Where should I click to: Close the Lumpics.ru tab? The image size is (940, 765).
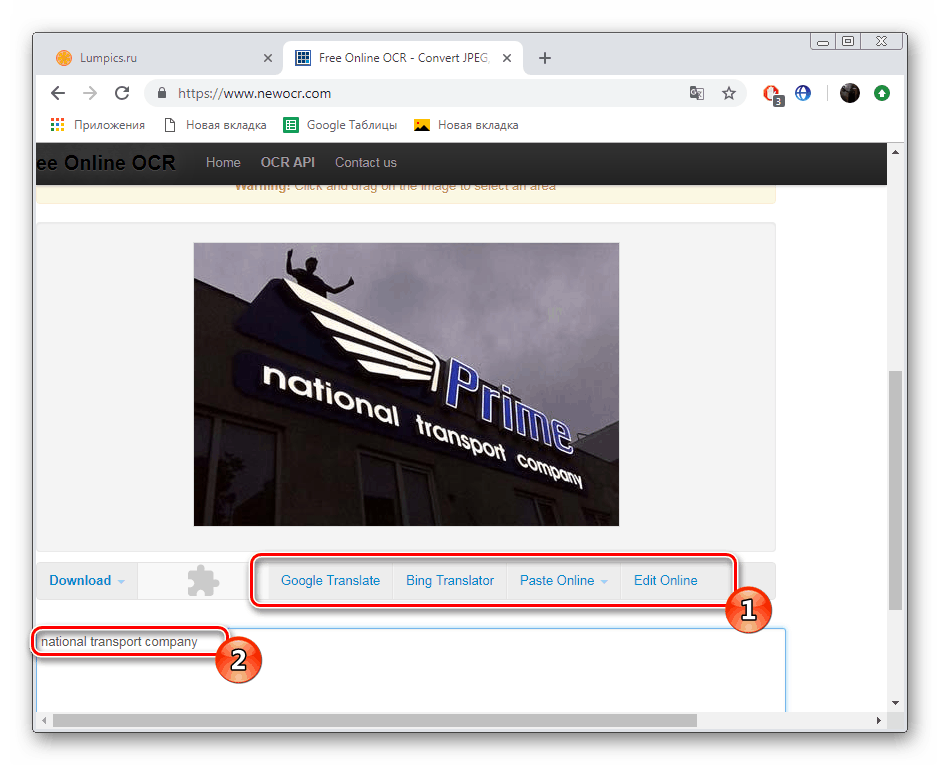tap(268, 58)
